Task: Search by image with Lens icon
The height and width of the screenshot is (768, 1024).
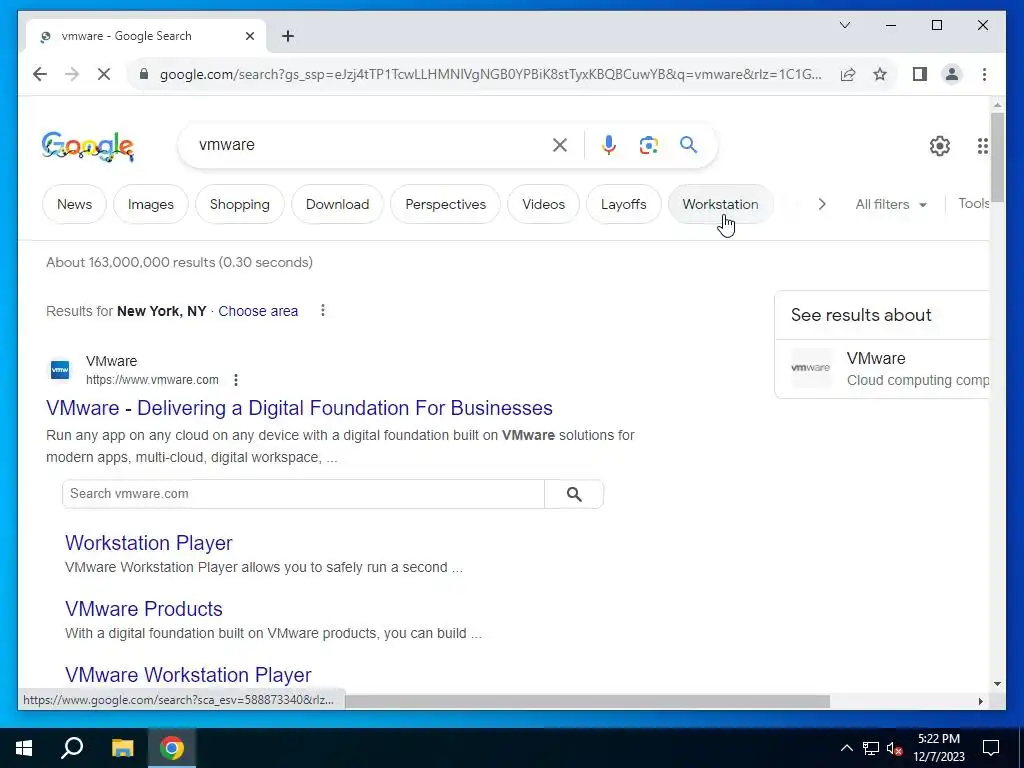Action: coord(648,145)
